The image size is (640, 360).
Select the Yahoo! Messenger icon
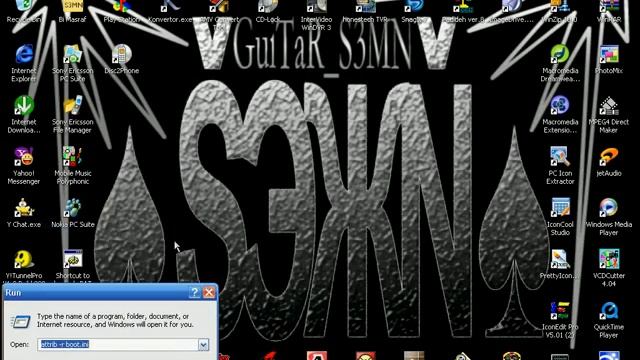24,166
